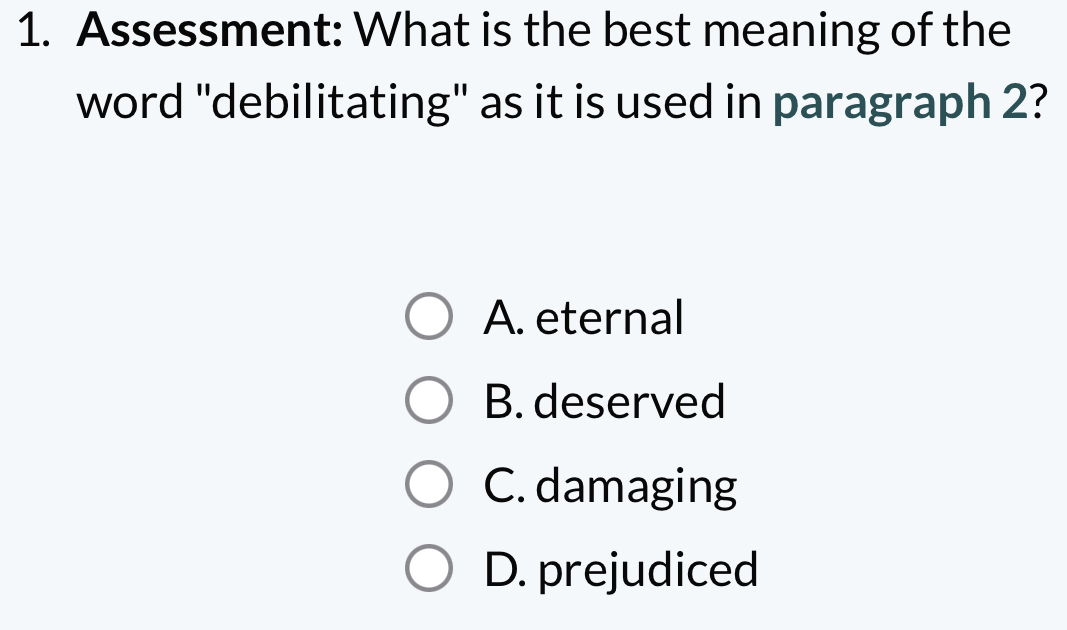Image resolution: width=1067 pixels, height=630 pixels.
Task: Click the label text D. prejudiced
Action: pos(622,569)
